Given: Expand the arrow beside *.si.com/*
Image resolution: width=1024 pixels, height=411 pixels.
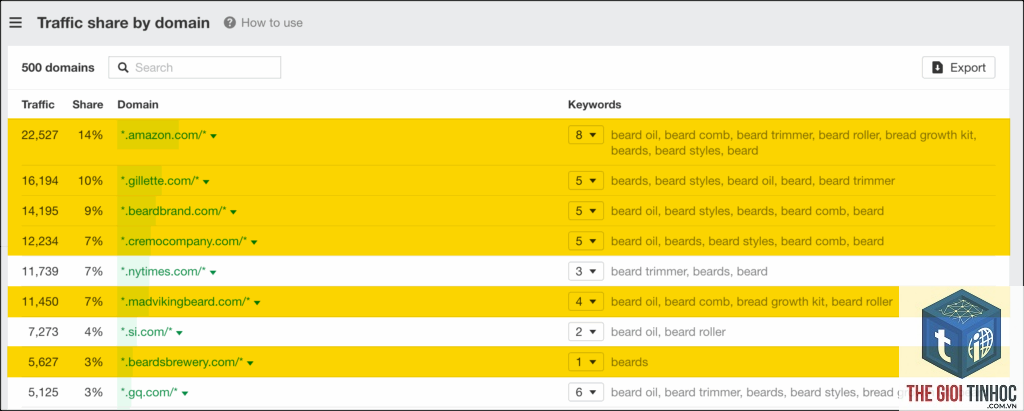Looking at the screenshot, I should (180, 333).
